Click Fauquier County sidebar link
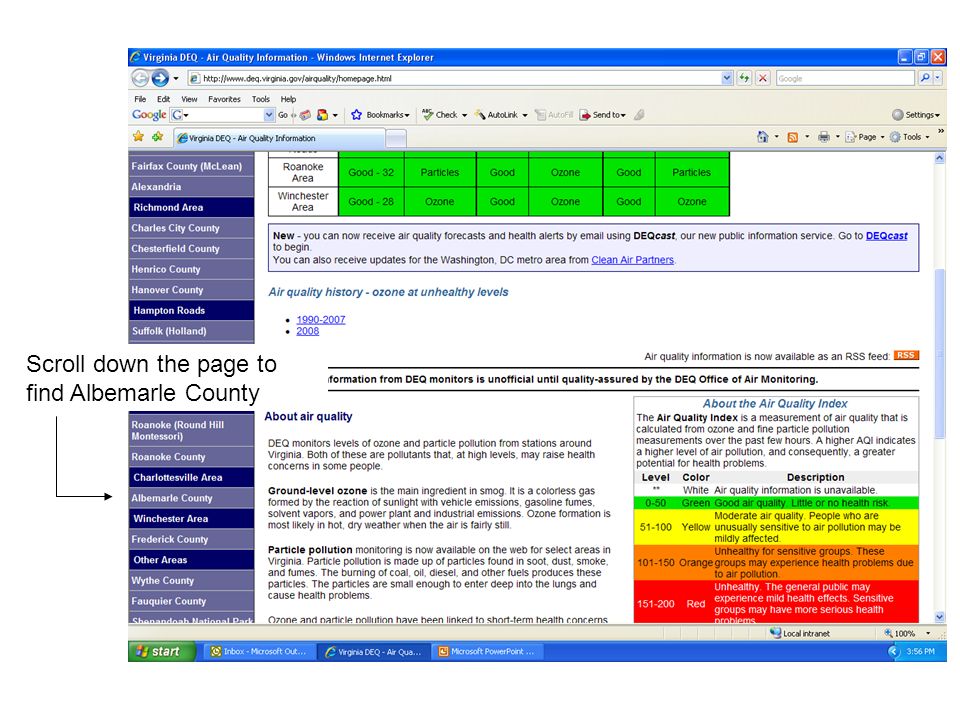Viewport: 960px width, 720px height. pos(191,601)
